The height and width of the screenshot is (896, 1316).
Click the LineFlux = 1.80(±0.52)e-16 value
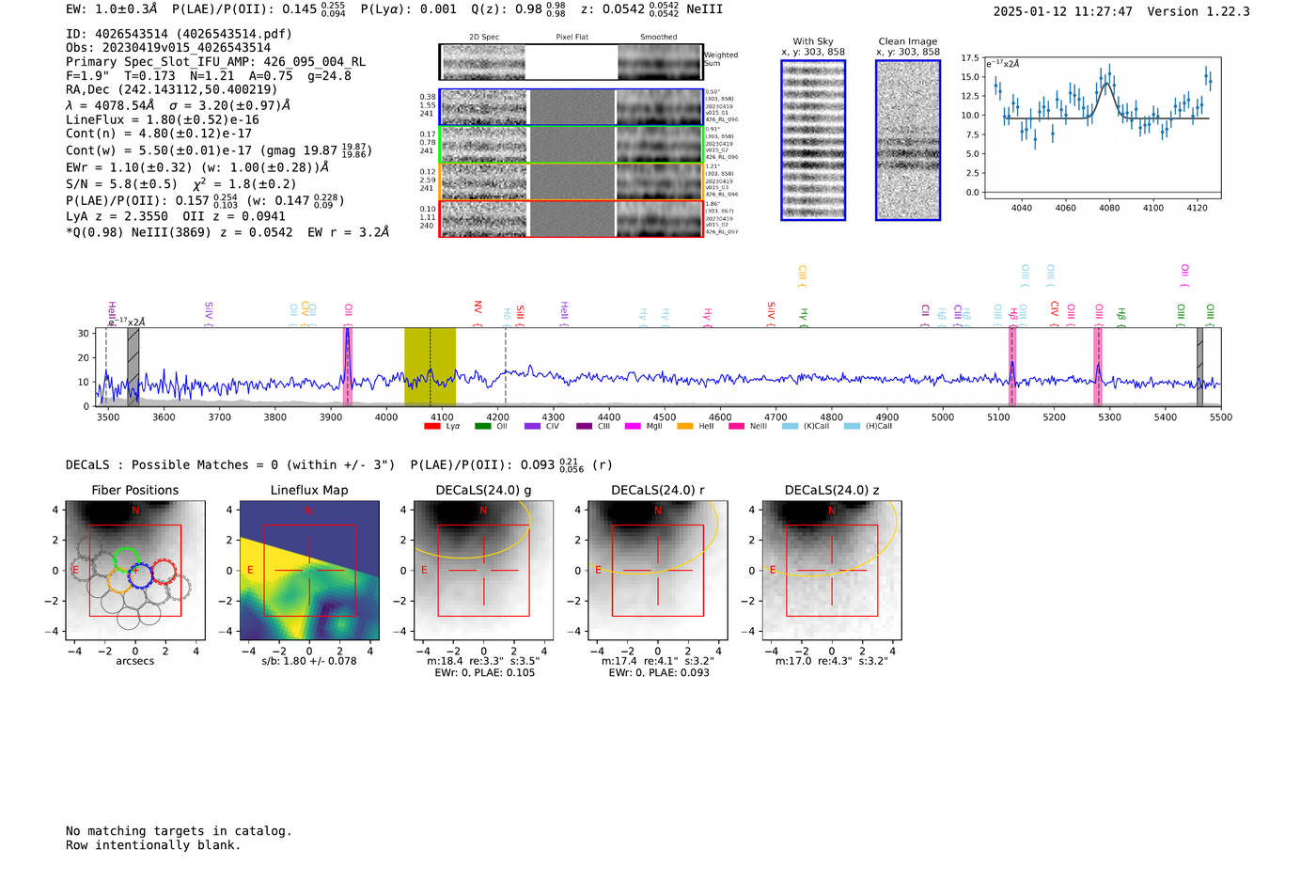click(x=163, y=120)
